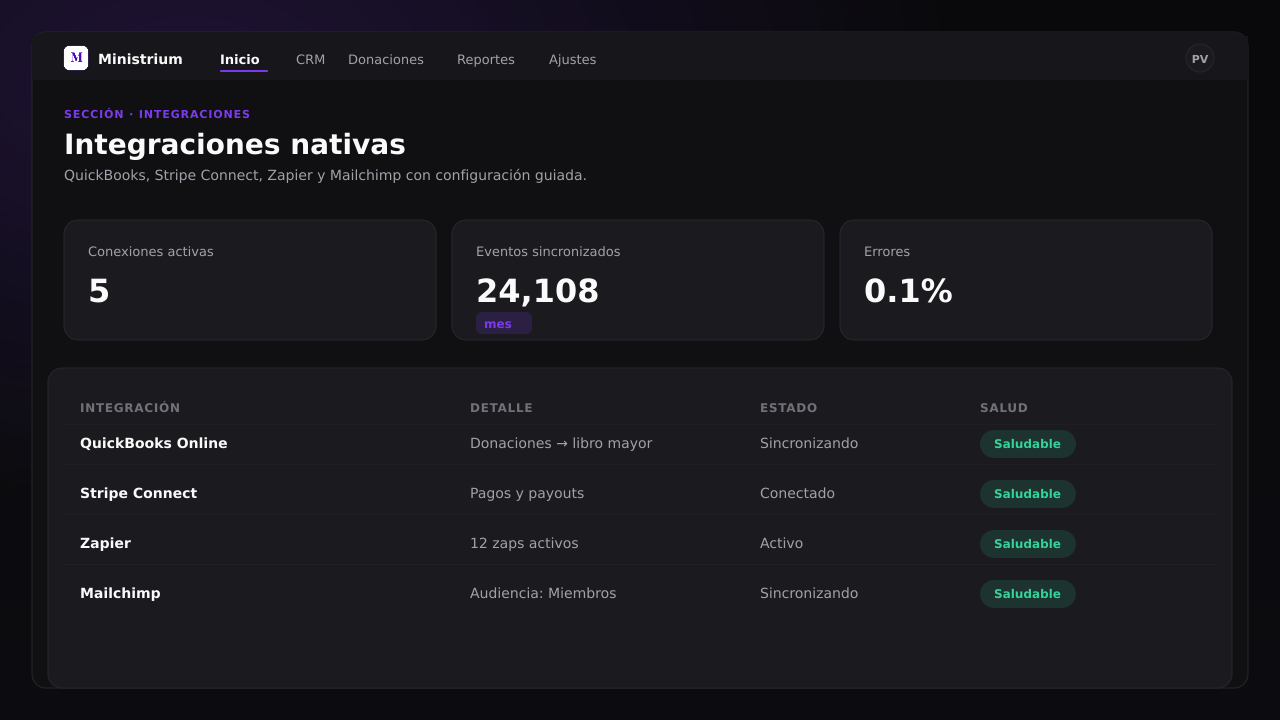Click the Activo status for Zapier
This screenshot has height=720, width=1280.
[781, 543]
